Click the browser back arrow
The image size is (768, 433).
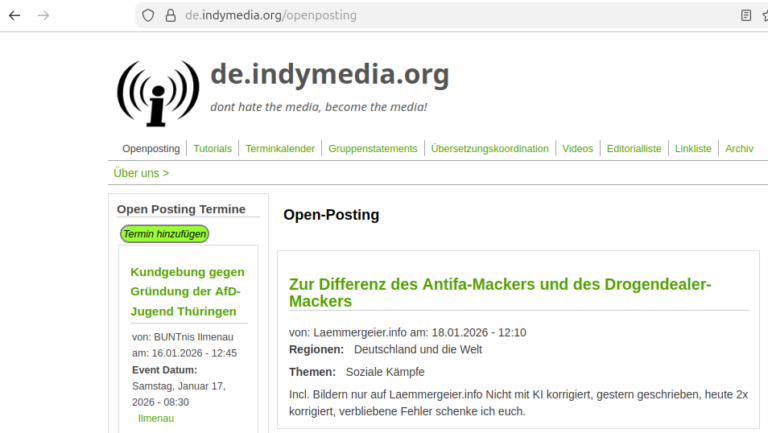[14, 15]
